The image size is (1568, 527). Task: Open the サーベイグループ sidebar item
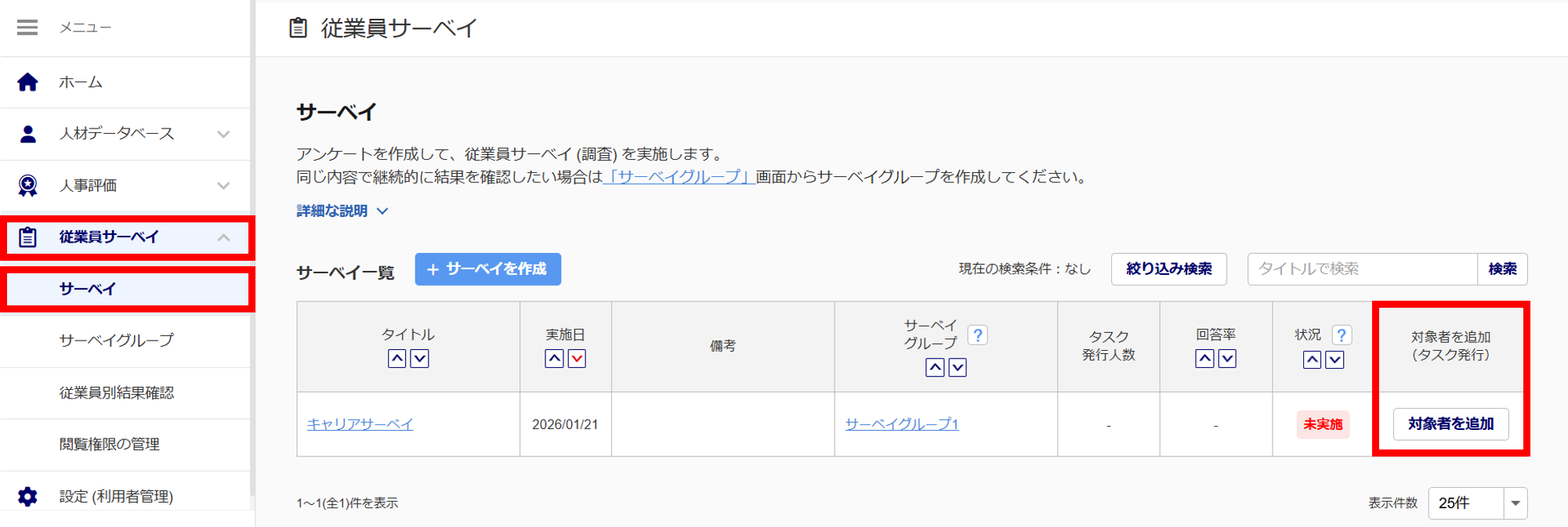(116, 341)
